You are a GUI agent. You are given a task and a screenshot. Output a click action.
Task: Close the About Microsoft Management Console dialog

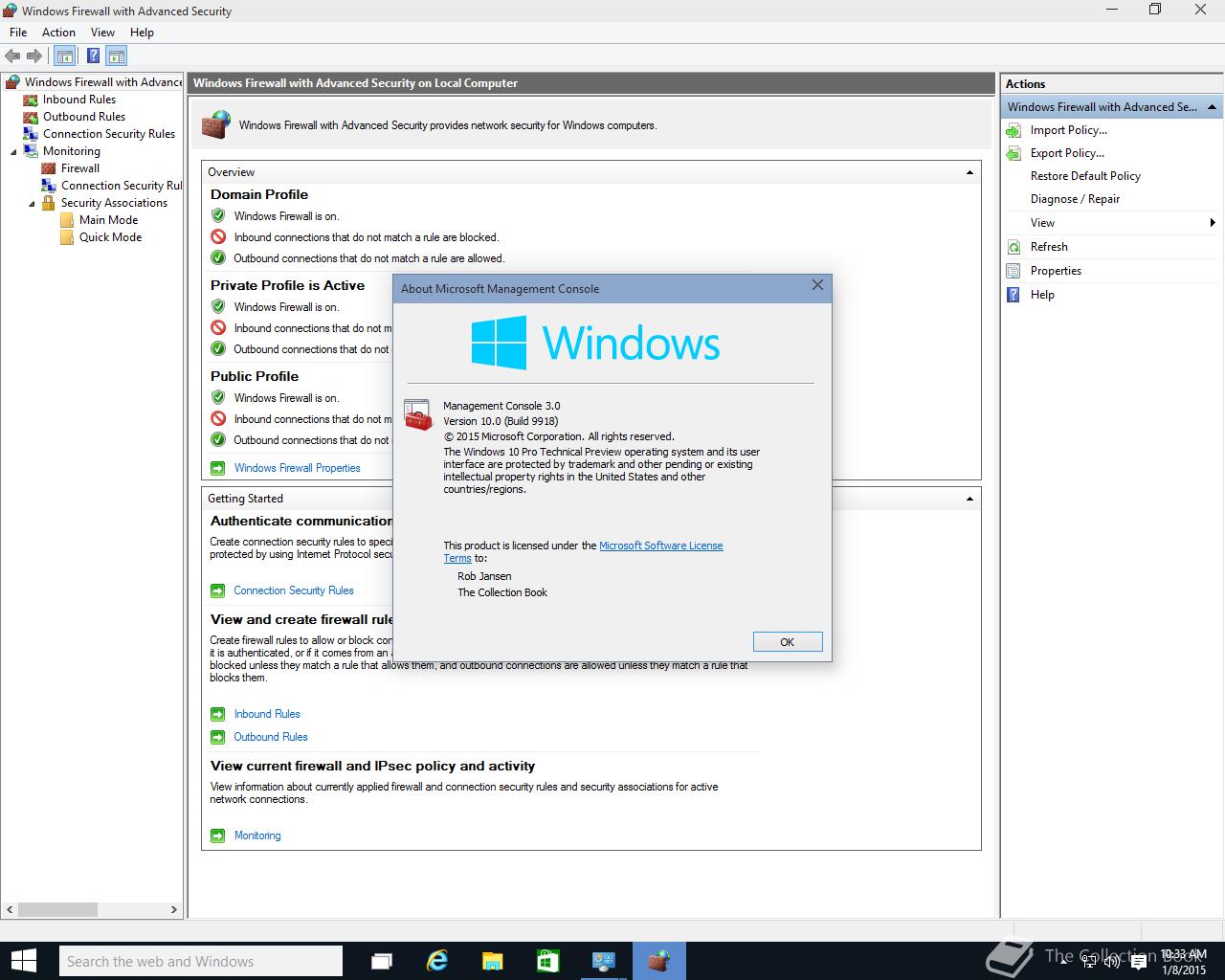(817, 285)
